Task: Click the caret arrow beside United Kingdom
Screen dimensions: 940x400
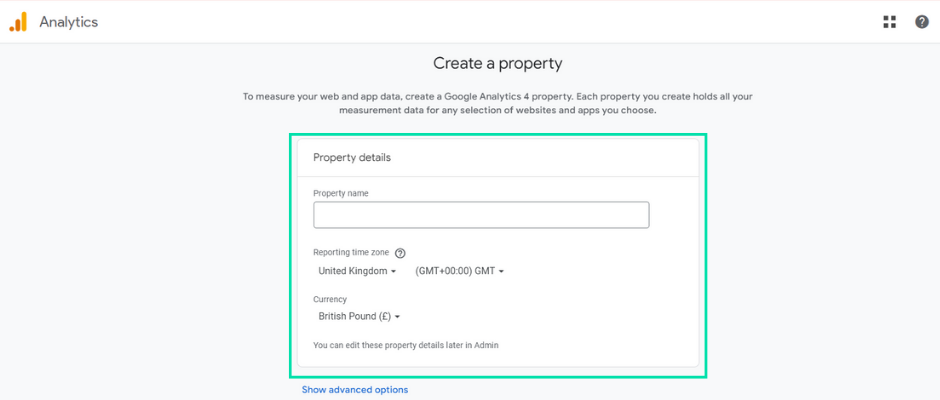Action: tap(393, 272)
